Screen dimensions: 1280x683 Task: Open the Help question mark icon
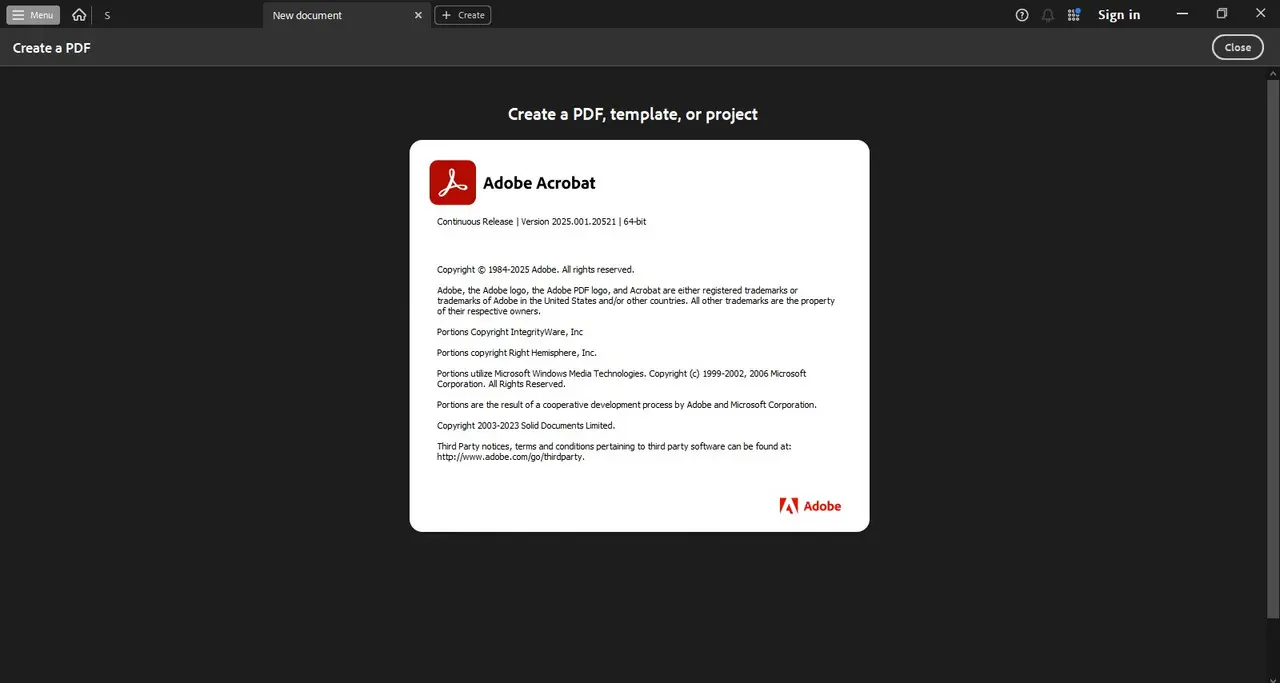coord(1022,15)
